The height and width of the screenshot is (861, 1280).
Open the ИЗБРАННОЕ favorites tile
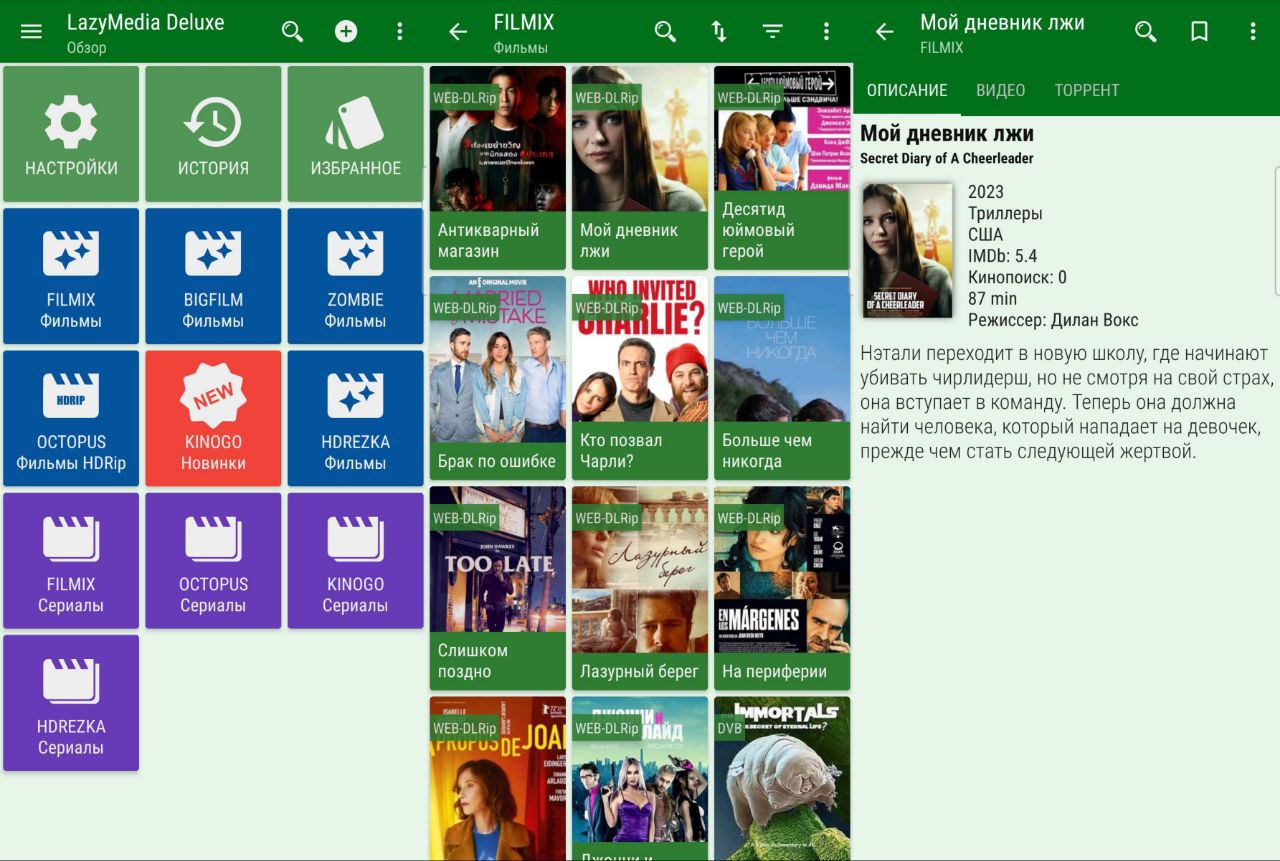355,134
